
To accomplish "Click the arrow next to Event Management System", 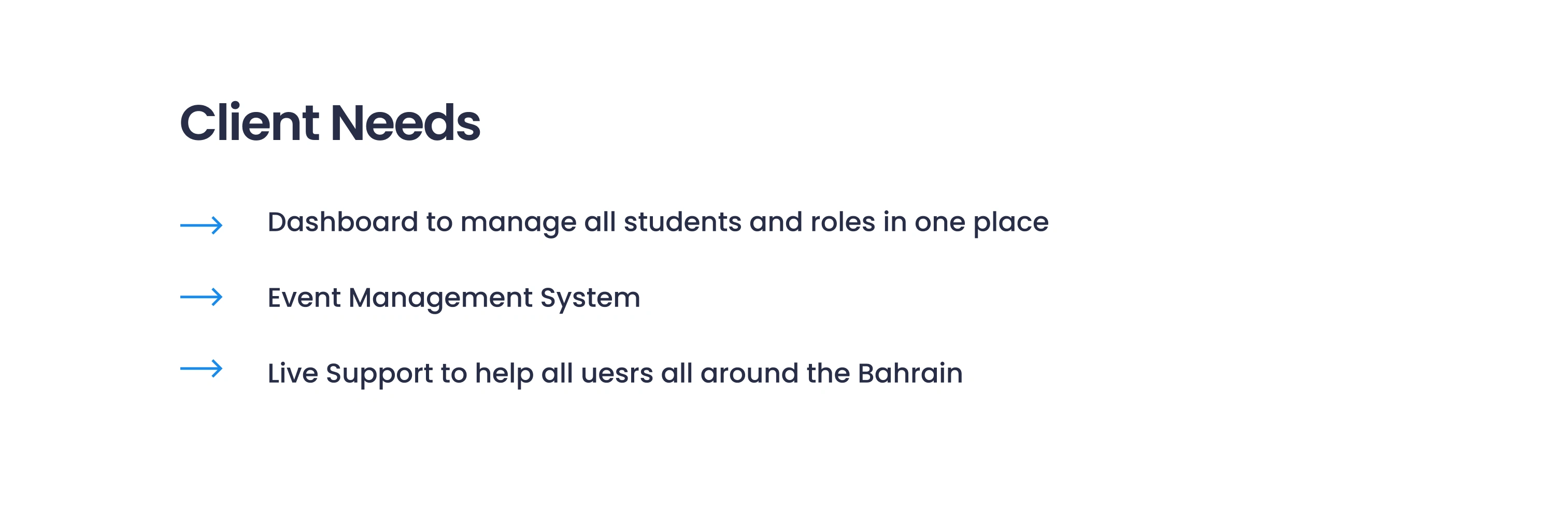I will (202, 297).
